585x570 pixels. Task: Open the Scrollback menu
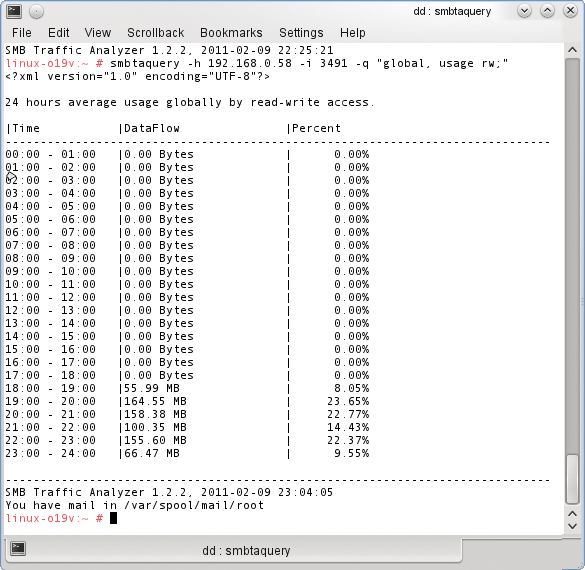[x=156, y=33]
